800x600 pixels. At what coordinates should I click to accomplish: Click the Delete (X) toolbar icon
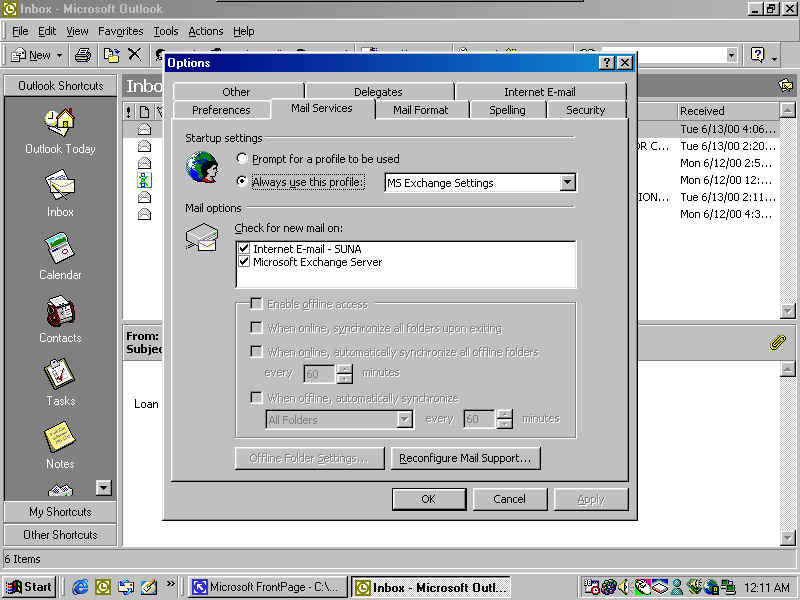tap(135, 54)
